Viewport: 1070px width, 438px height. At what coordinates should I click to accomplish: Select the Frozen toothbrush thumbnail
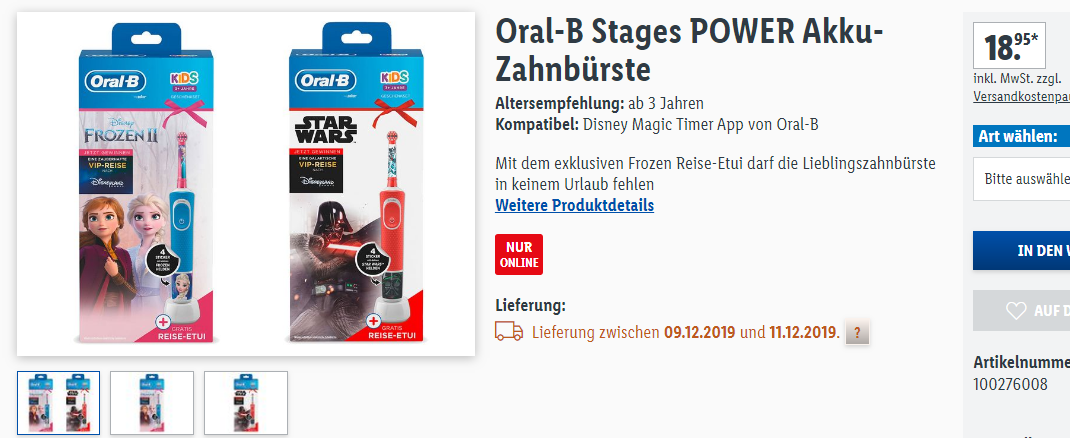tap(152, 403)
